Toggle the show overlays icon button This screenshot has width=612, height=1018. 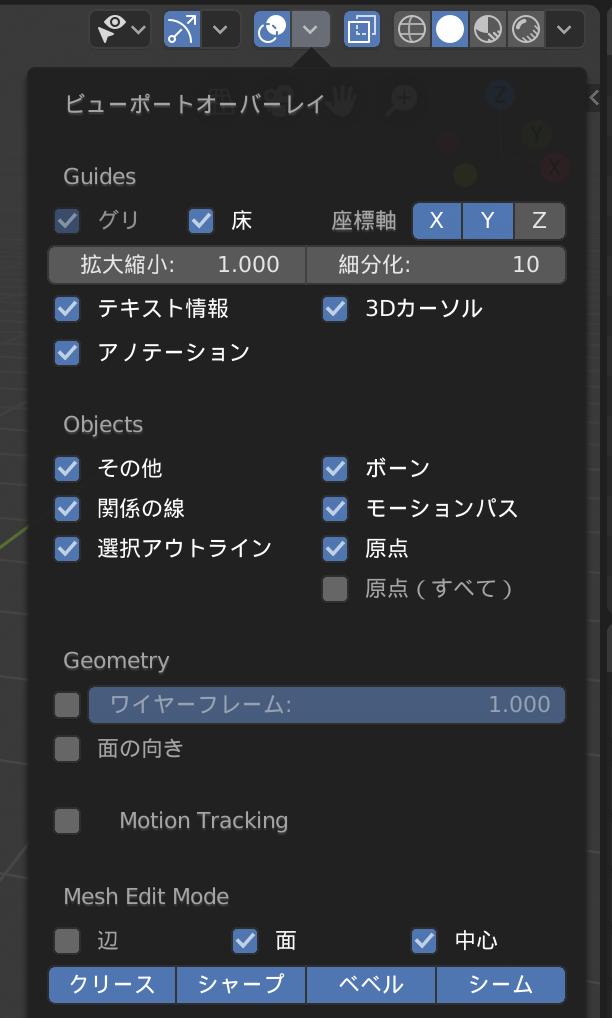click(x=272, y=29)
